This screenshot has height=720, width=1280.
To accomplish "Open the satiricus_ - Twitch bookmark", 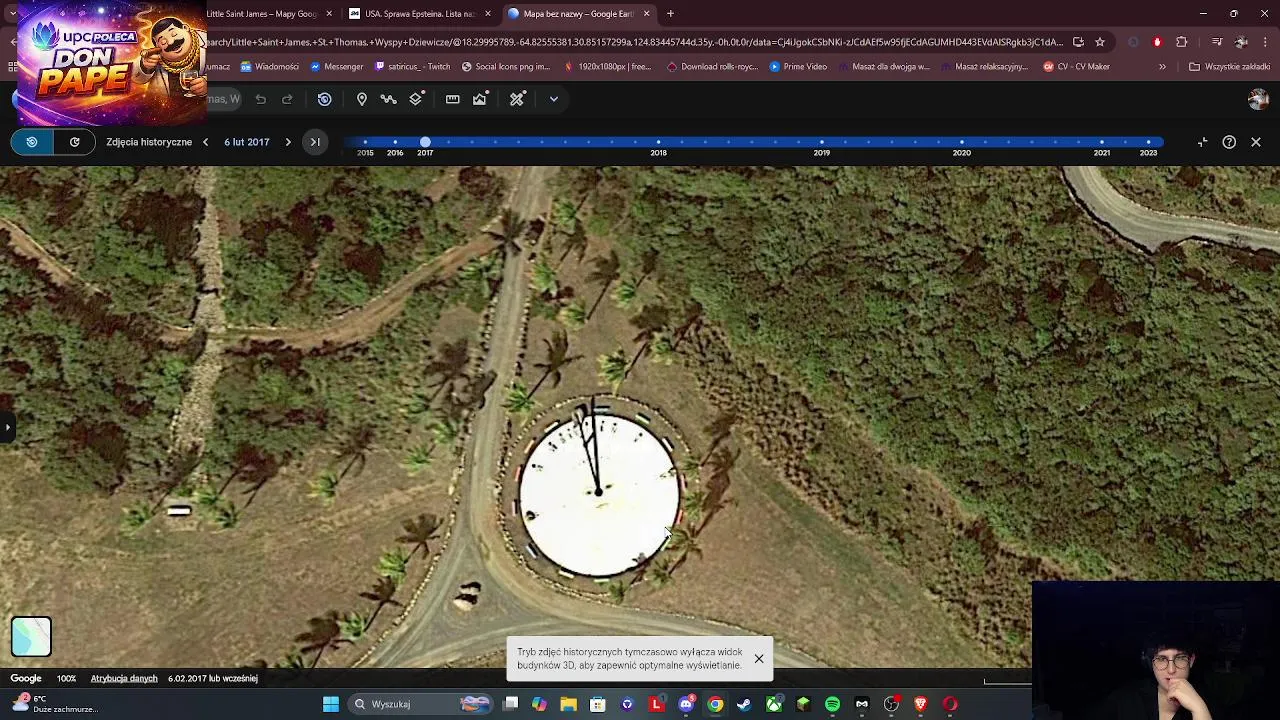I will (x=413, y=67).
